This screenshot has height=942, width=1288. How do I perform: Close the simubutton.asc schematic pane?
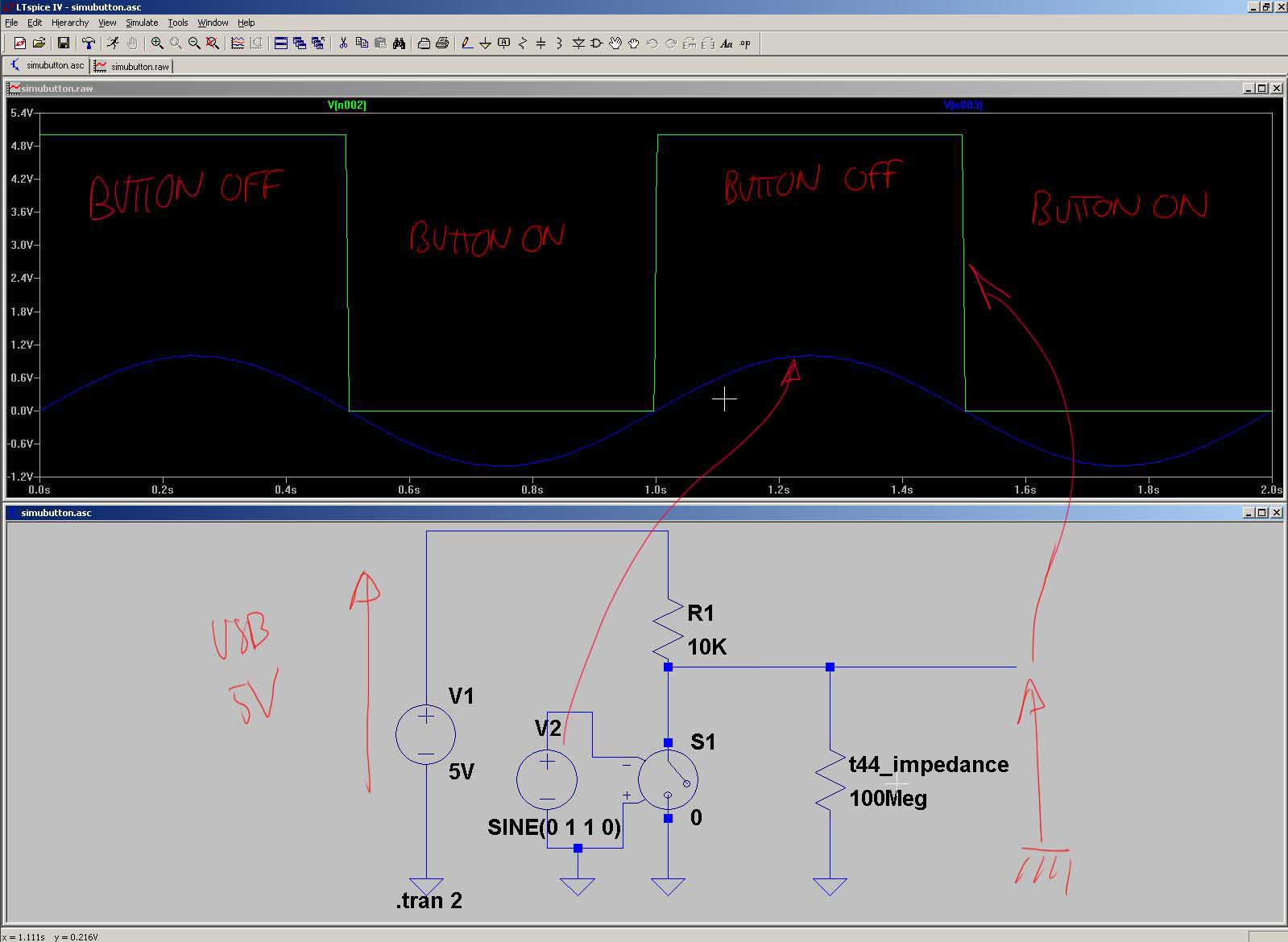[x=1276, y=512]
